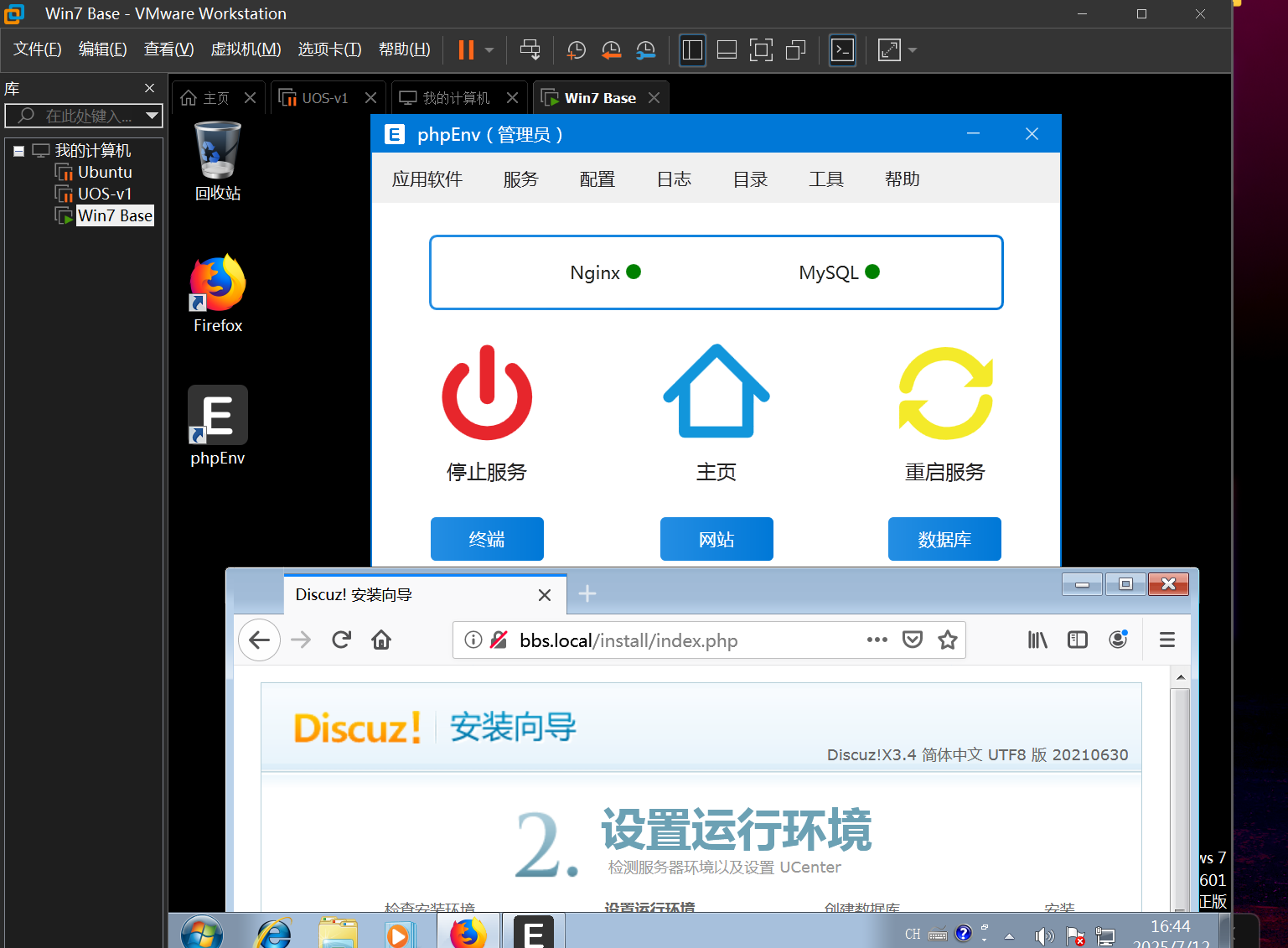Viewport: 1288px width, 948px height.
Task: Open phpEnv 工具 menu
Action: point(826,179)
